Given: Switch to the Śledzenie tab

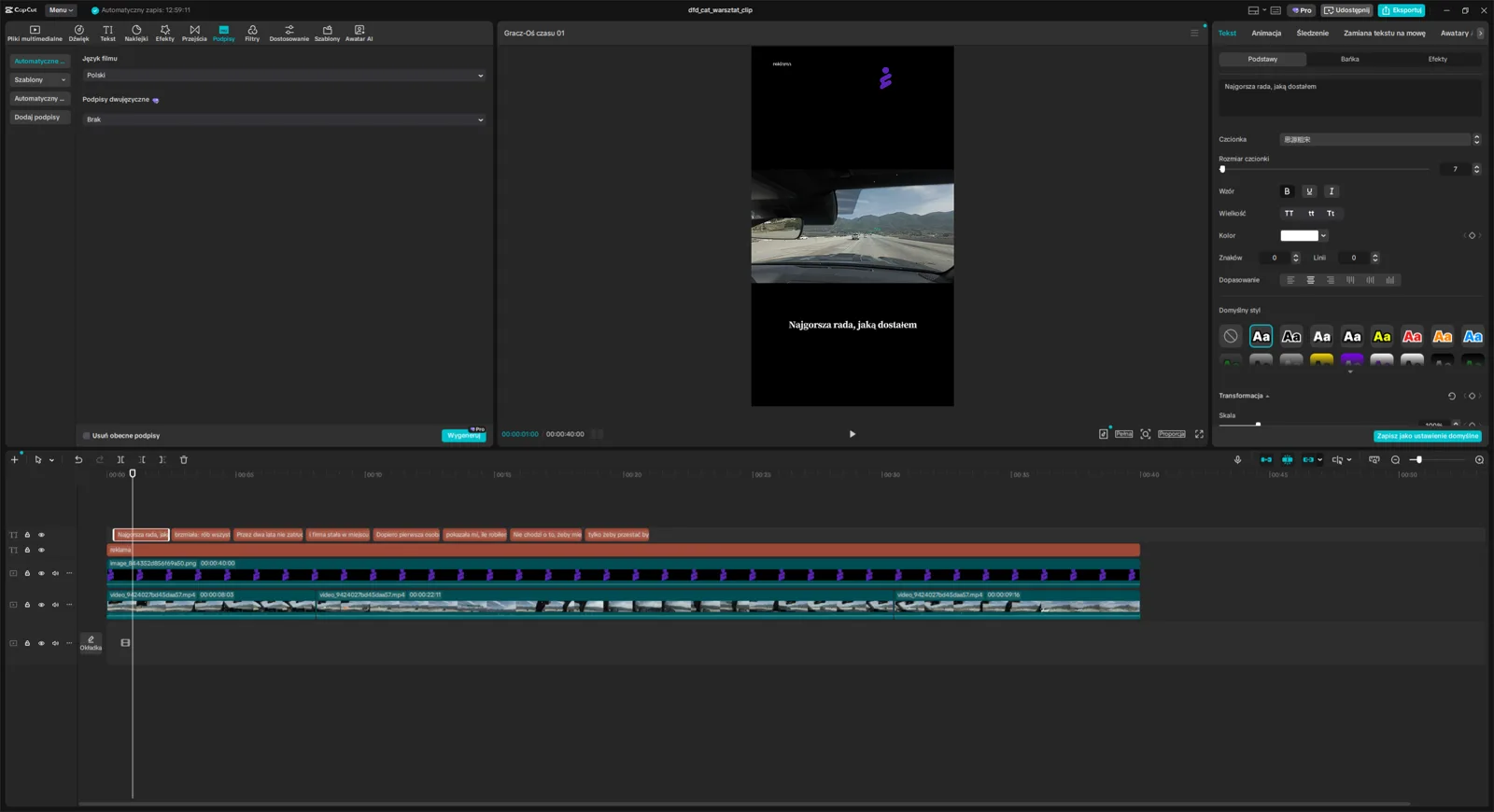Looking at the screenshot, I should (x=1312, y=34).
